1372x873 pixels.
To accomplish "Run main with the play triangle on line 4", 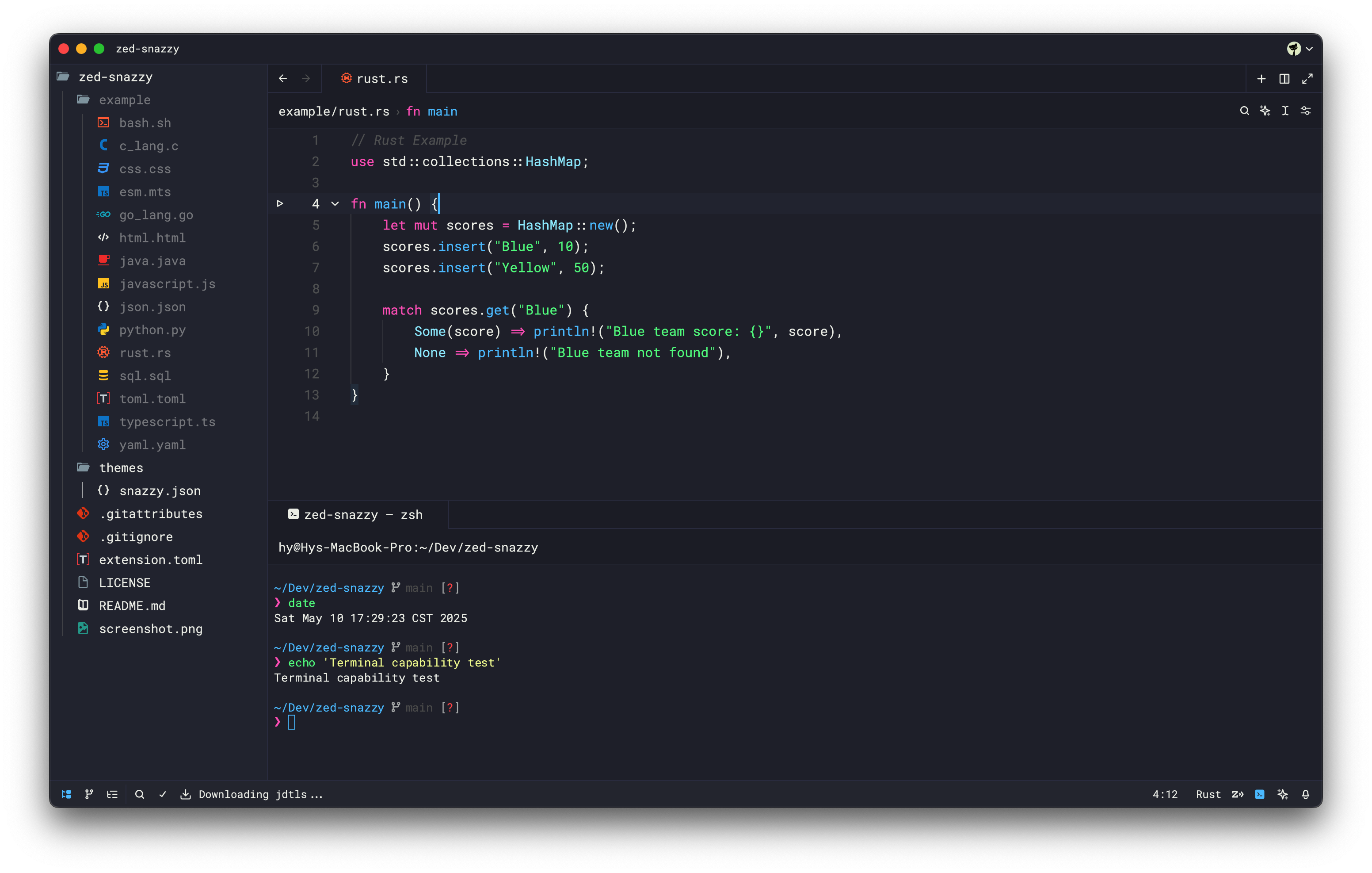I will point(280,203).
